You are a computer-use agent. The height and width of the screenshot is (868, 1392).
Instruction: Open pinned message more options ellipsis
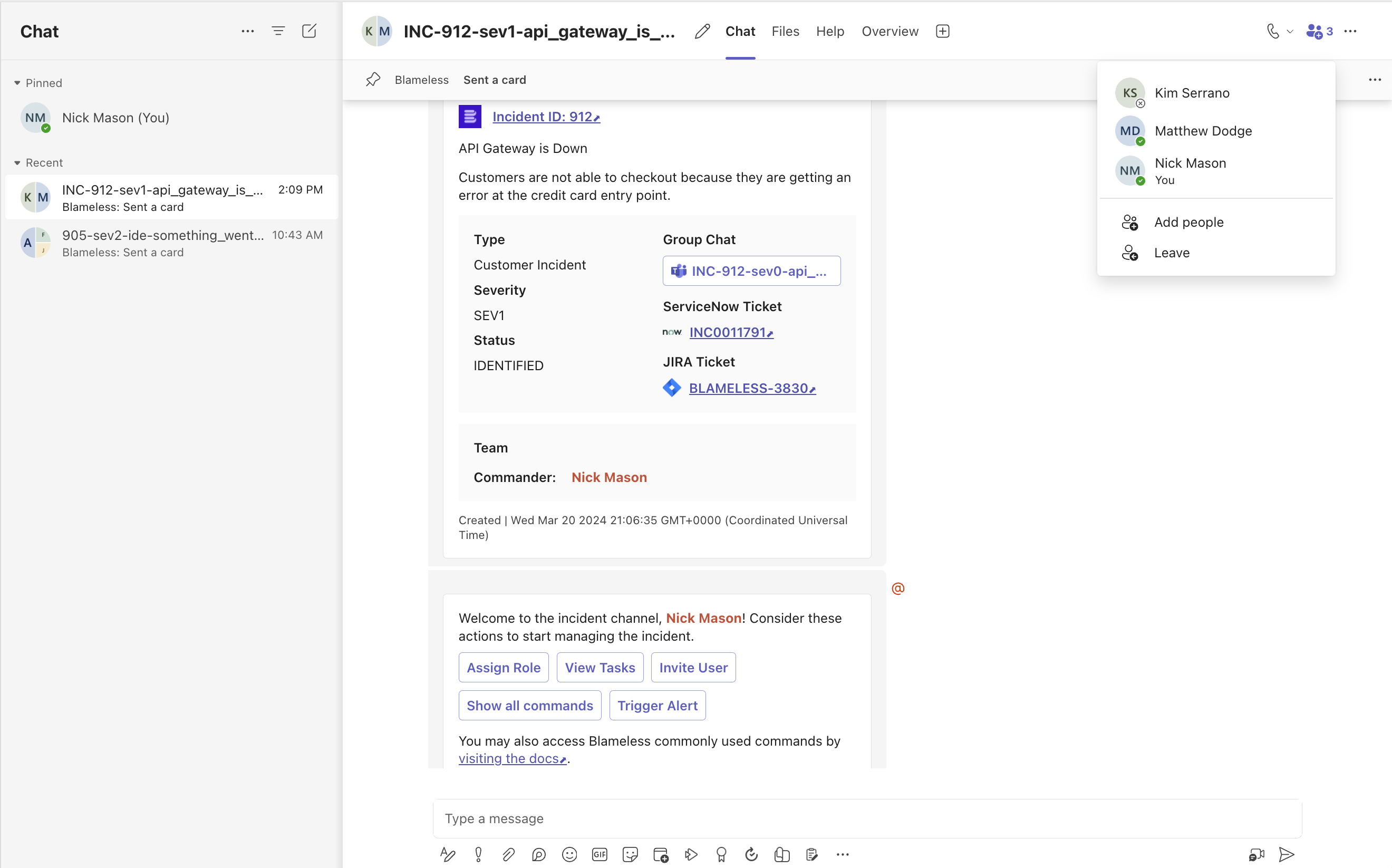pyautogui.click(x=1375, y=80)
